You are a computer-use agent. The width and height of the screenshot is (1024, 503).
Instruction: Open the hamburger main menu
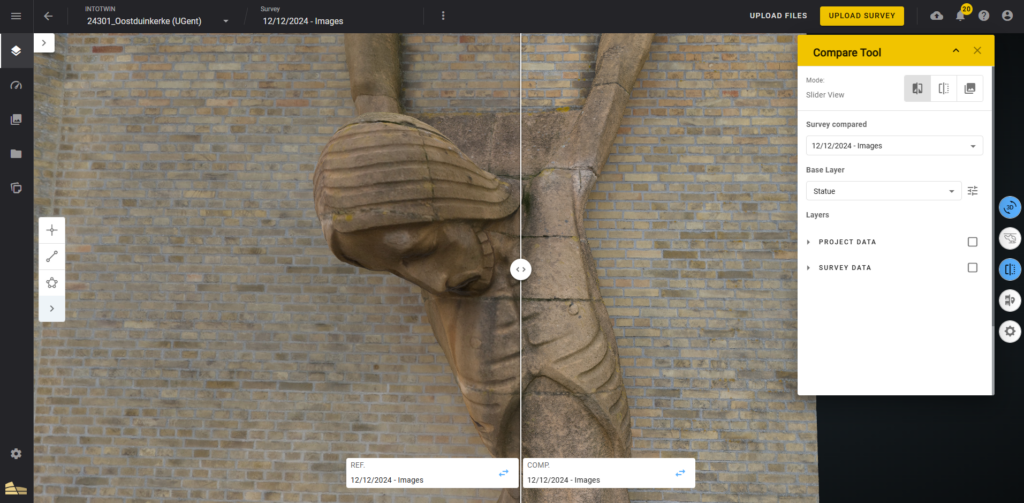pyautogui.click(x=16, y=16)
